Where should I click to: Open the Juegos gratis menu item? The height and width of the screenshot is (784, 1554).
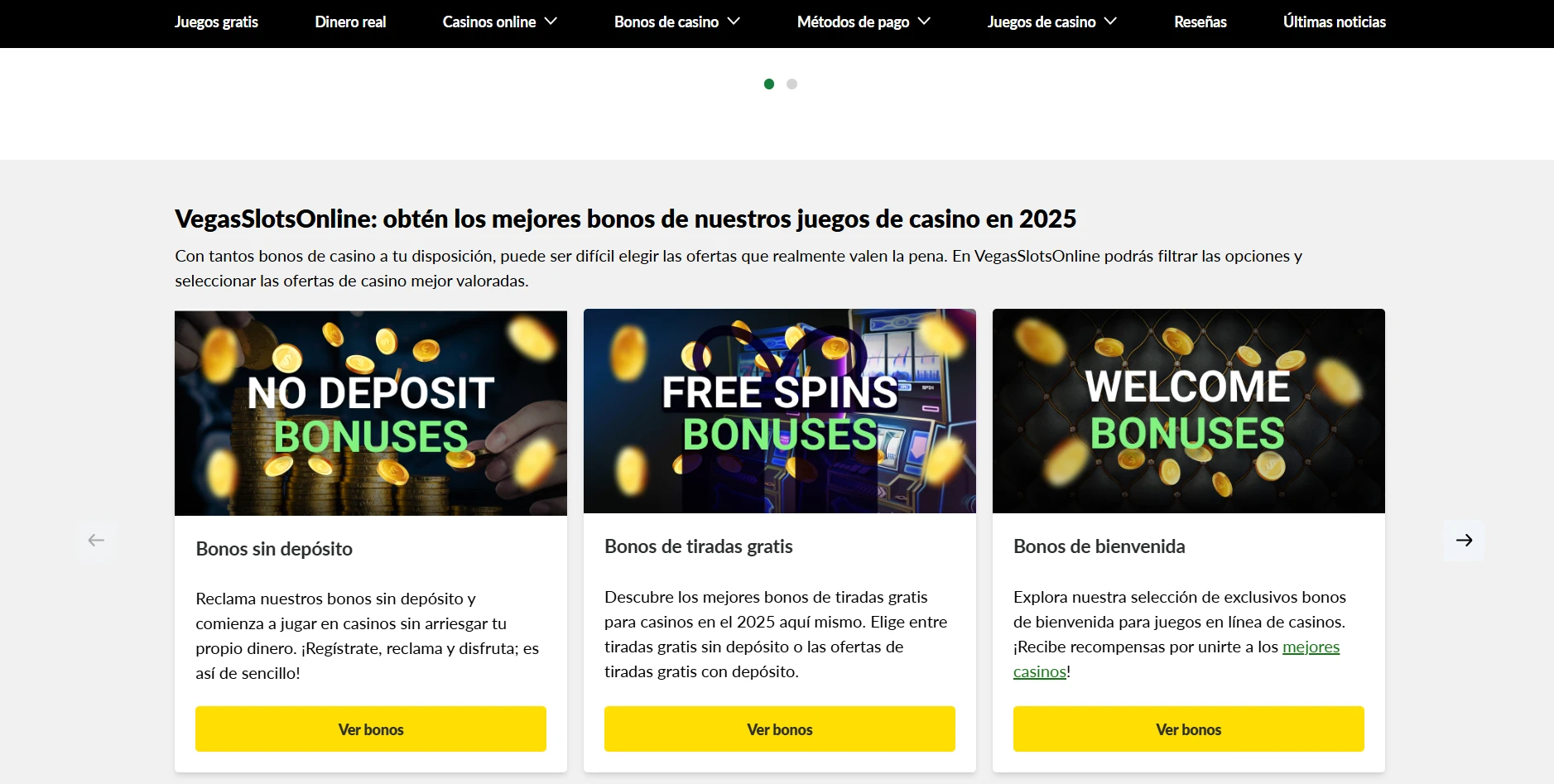(216, 22)
